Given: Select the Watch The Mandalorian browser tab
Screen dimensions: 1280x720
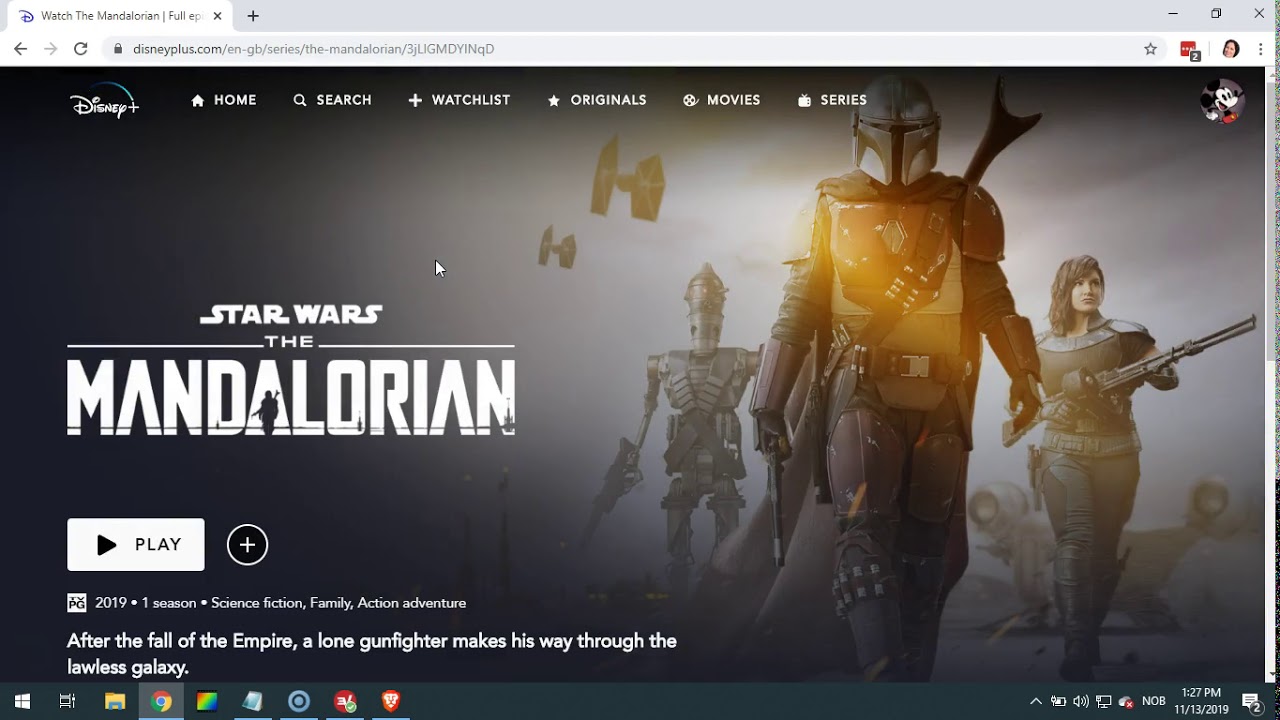Looking at the screenshot, I should (120, 16).
